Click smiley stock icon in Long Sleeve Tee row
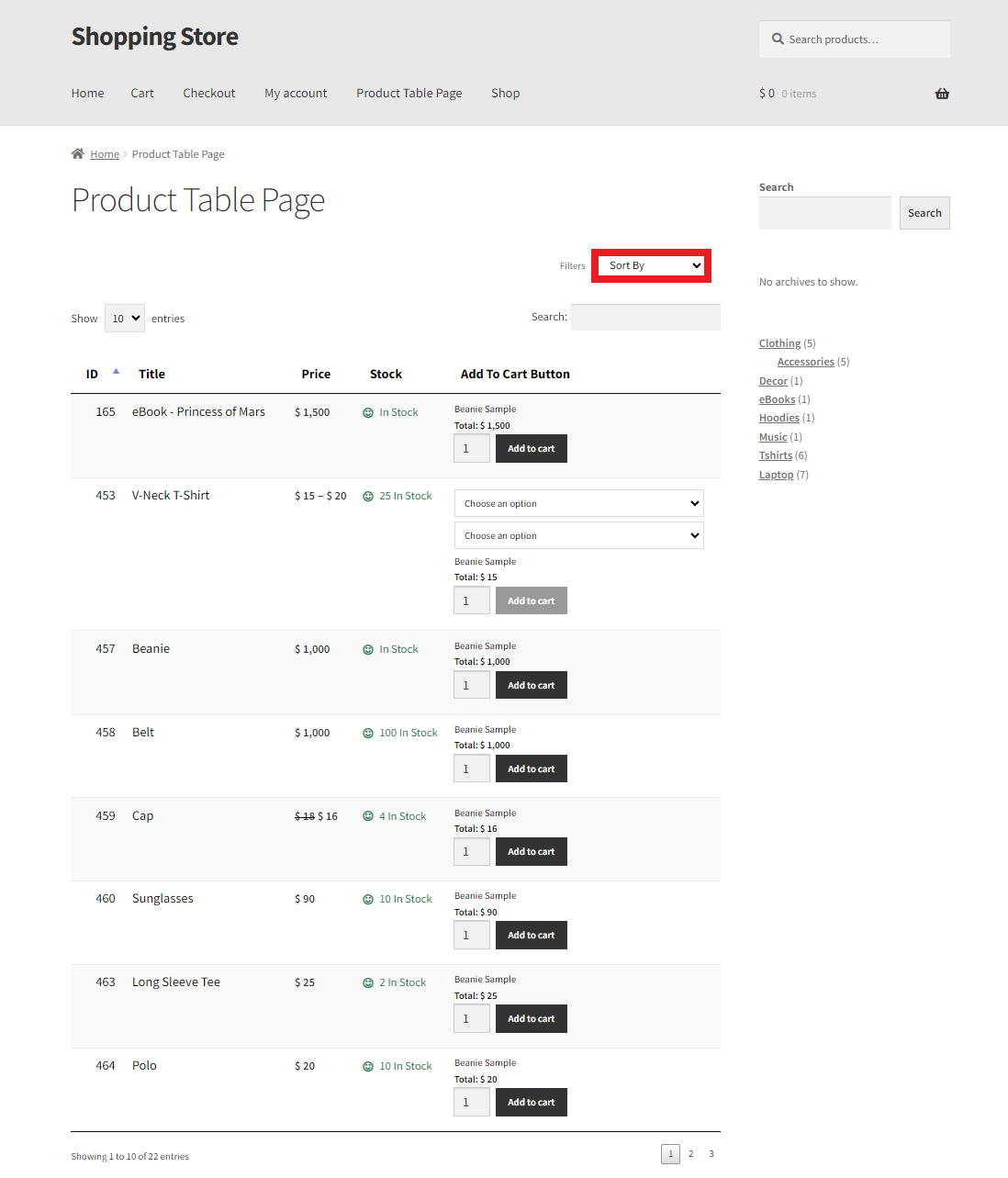The image size is (1008, 1178). click(x=368, y=983)
